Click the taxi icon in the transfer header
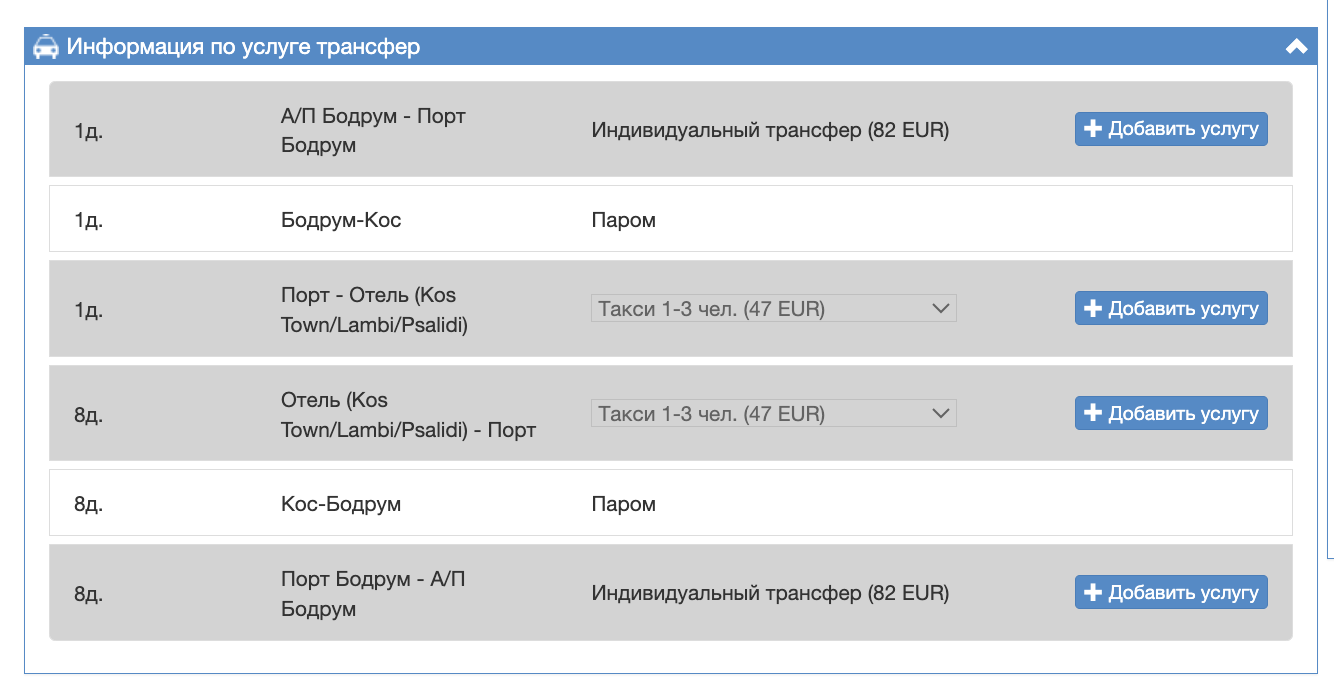This screenshot has width=1334, height=692. [45, 47]
